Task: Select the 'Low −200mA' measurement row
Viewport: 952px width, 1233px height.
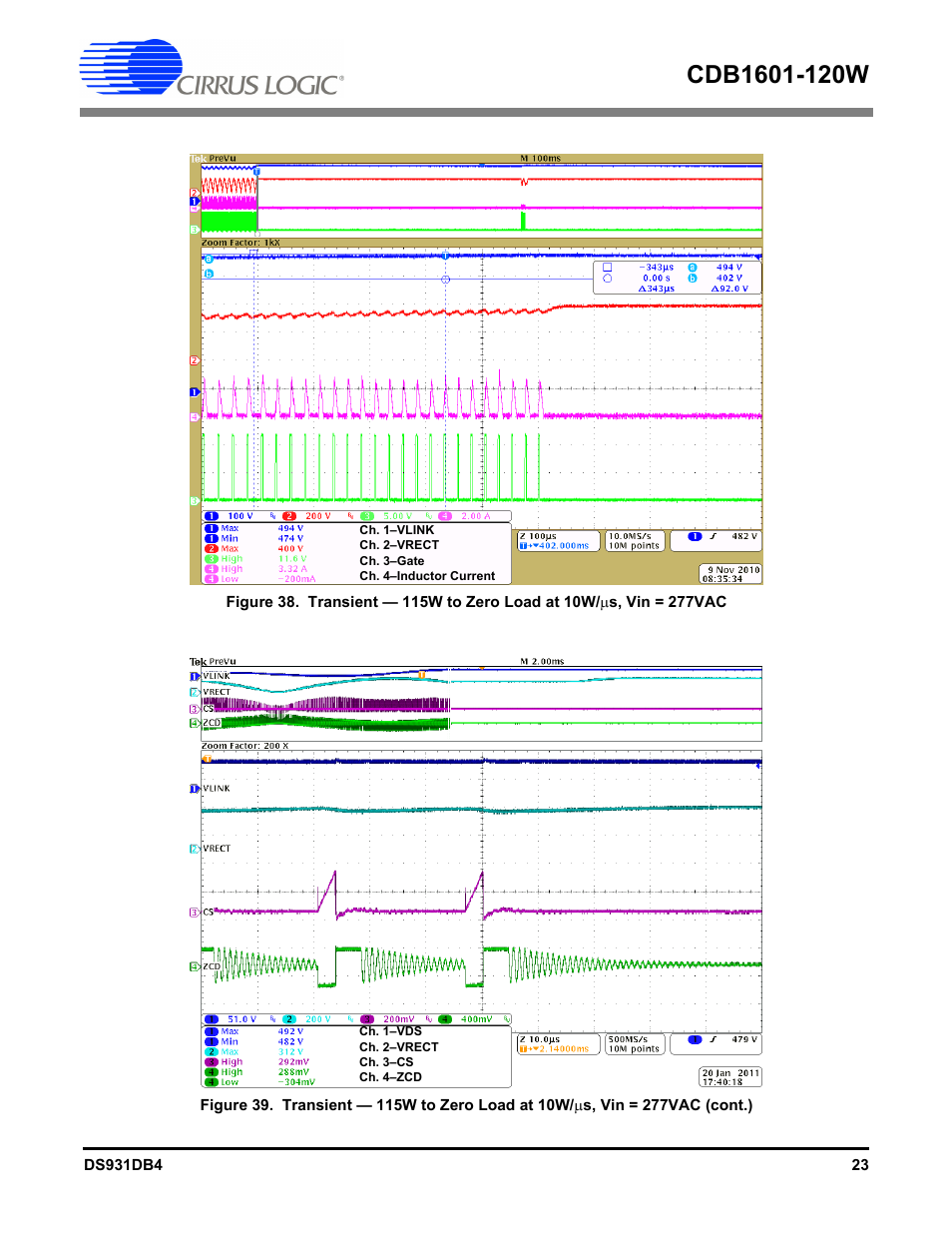Action: point(260,579)
